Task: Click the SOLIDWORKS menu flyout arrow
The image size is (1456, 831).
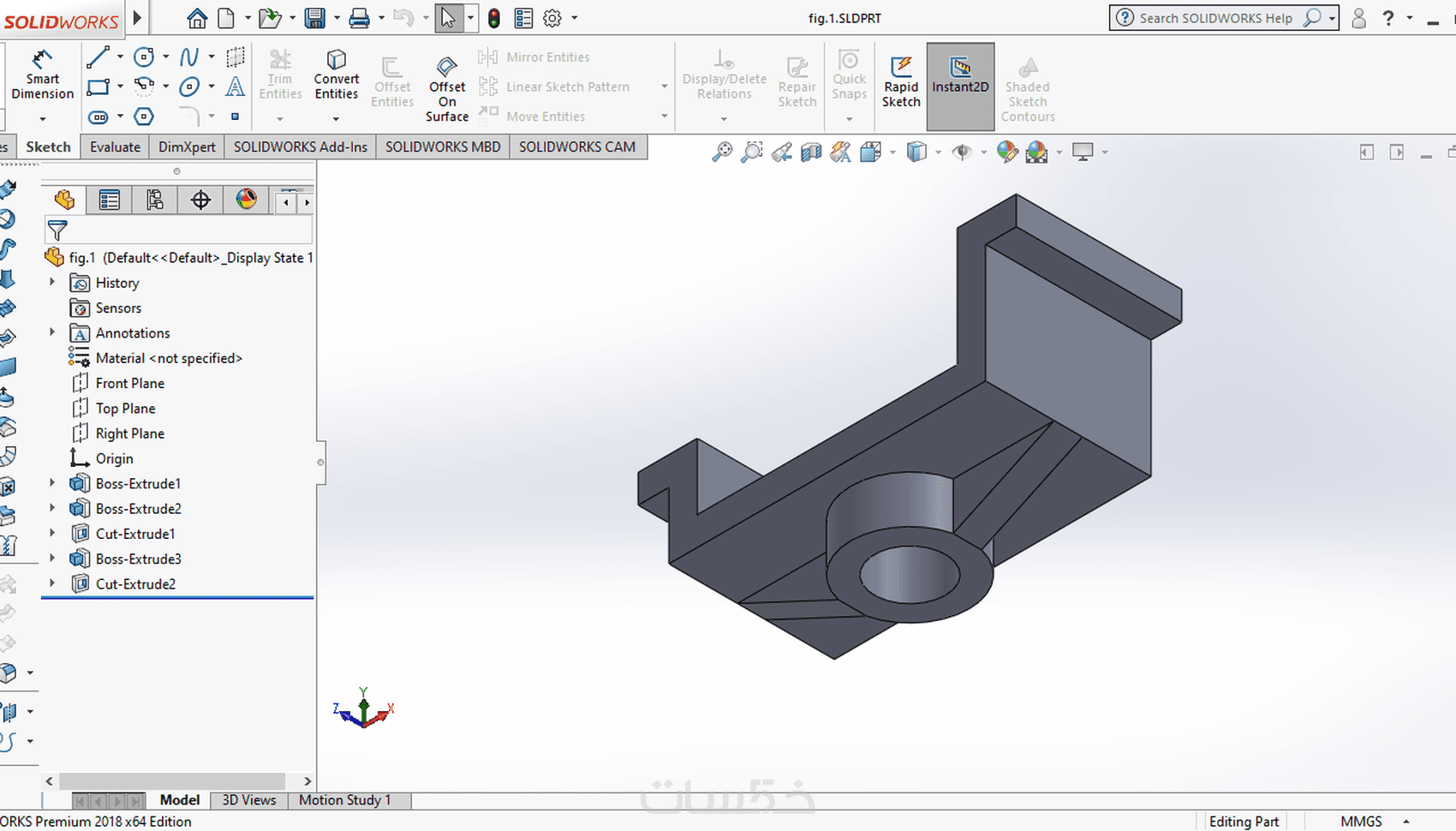Action: tap(137, 17)
